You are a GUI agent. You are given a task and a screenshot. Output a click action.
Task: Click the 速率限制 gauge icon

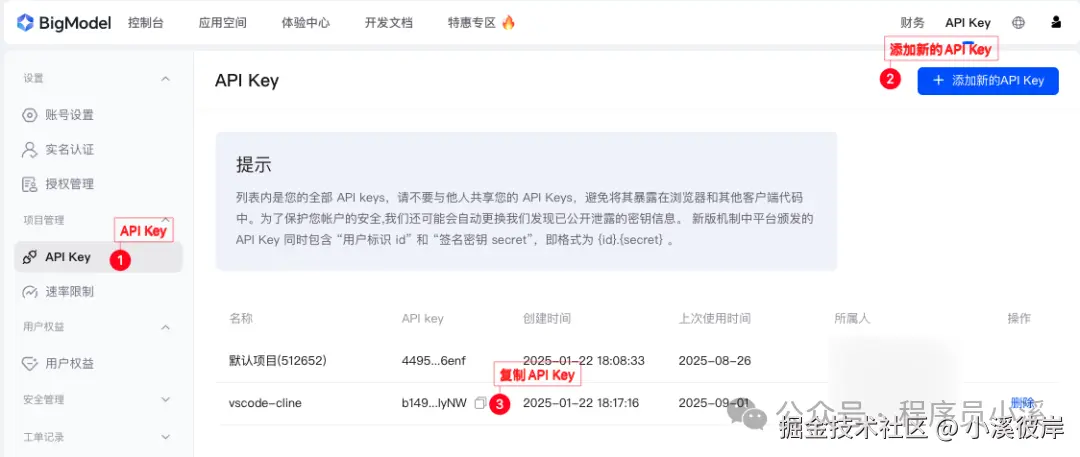point(29,292)
